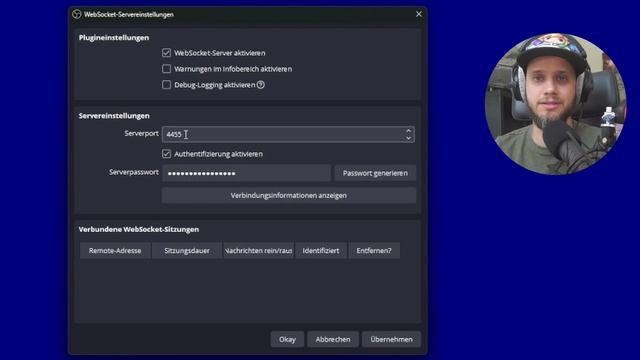Apply changes with Übernehmen
Viewport: 640px width, 360px height.
[x=391, y=339]
